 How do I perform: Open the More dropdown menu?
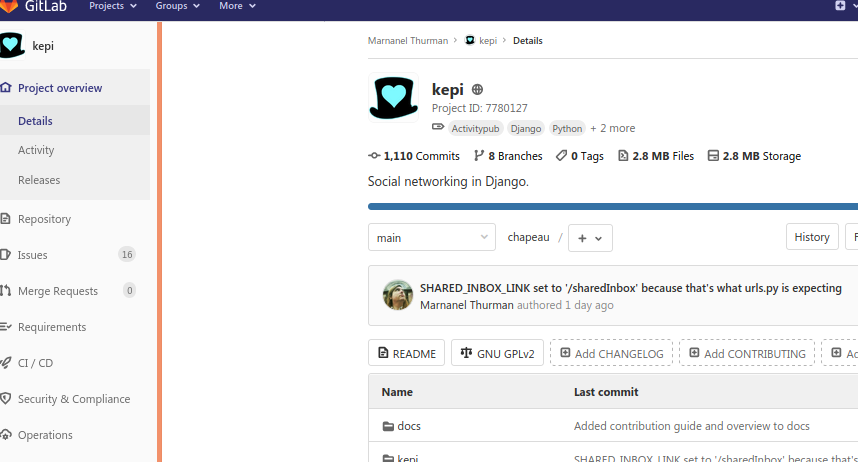click(x=237, y=6)
